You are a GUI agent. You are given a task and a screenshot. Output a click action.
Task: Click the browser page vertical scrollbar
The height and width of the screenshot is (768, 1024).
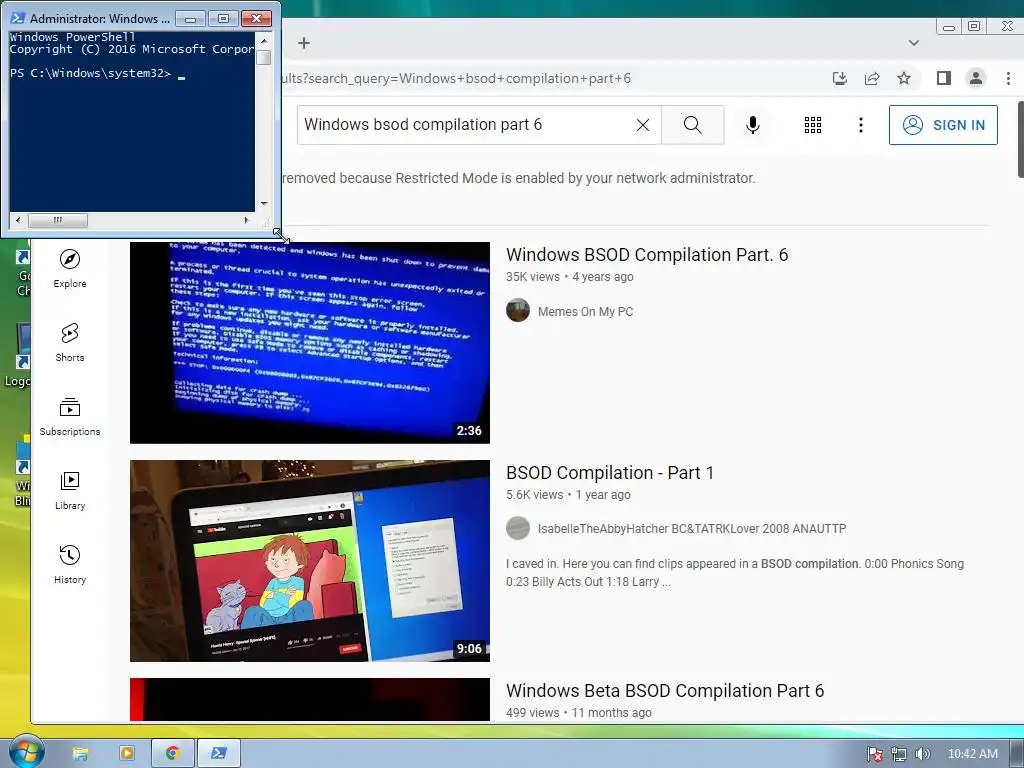[1020, 138]
